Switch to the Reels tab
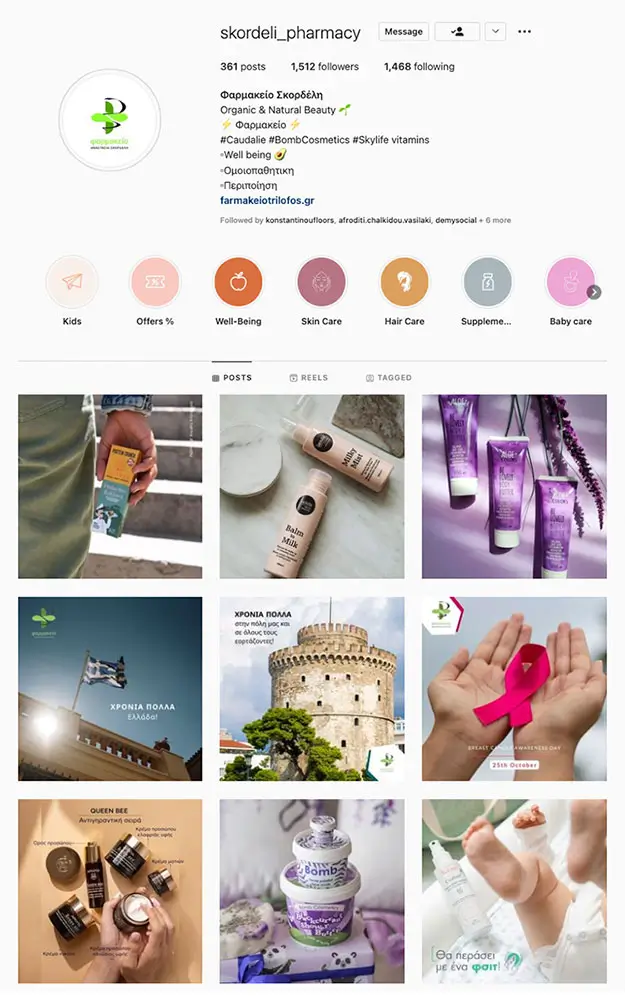This screenshot has width=625, height=1000. 309,378
